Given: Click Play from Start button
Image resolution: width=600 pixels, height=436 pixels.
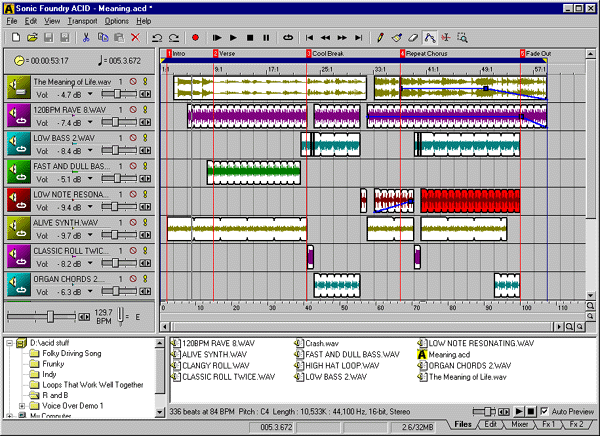Looking at the screenshot, I should coord(217,38).
